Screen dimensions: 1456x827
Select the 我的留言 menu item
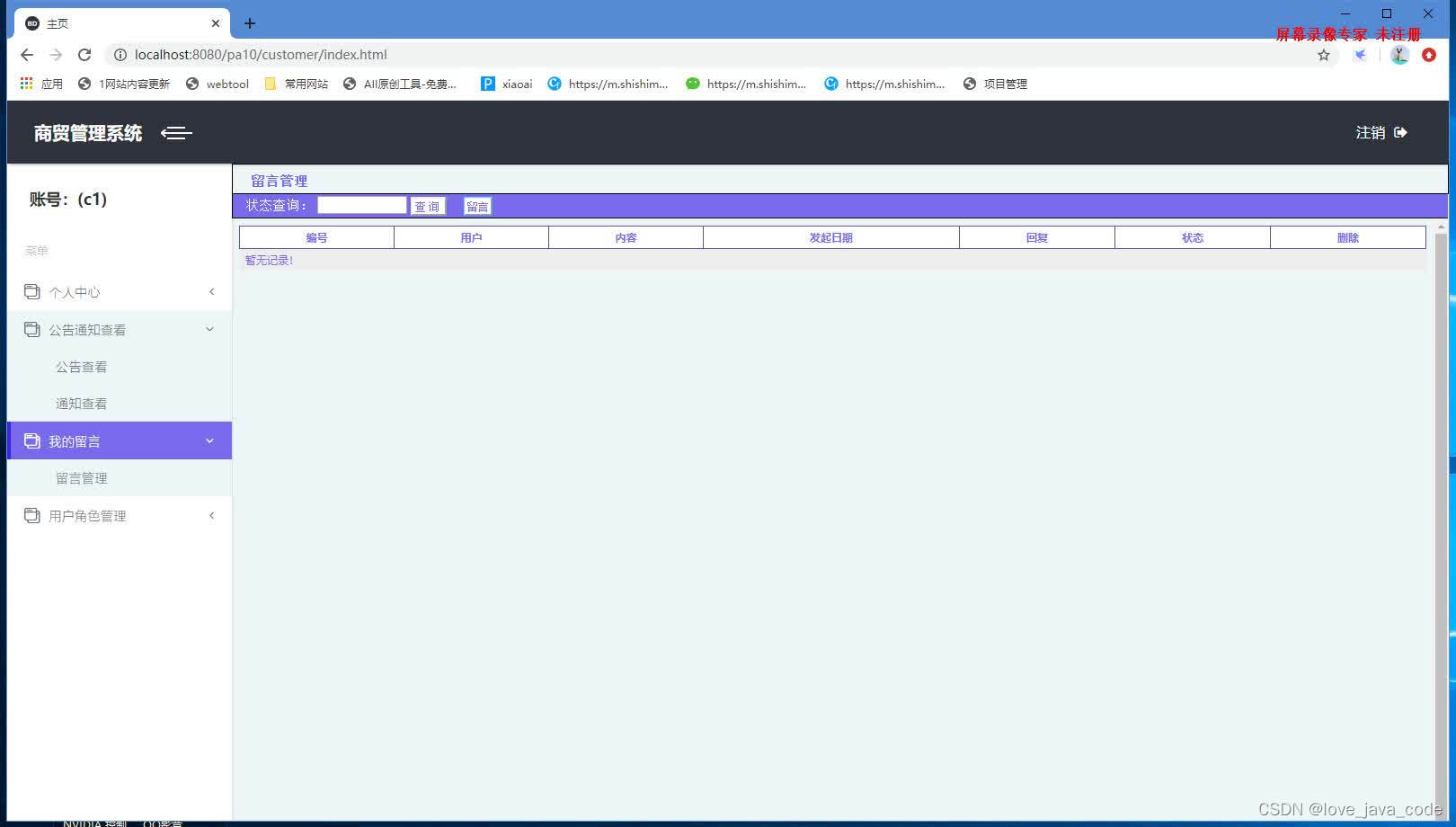[120, 440]
